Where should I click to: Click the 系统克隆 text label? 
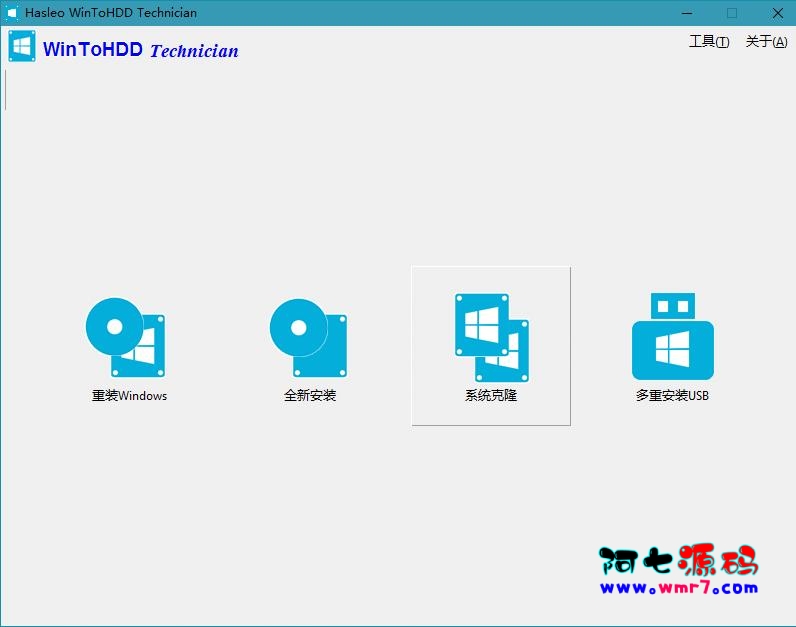(491, 395)
